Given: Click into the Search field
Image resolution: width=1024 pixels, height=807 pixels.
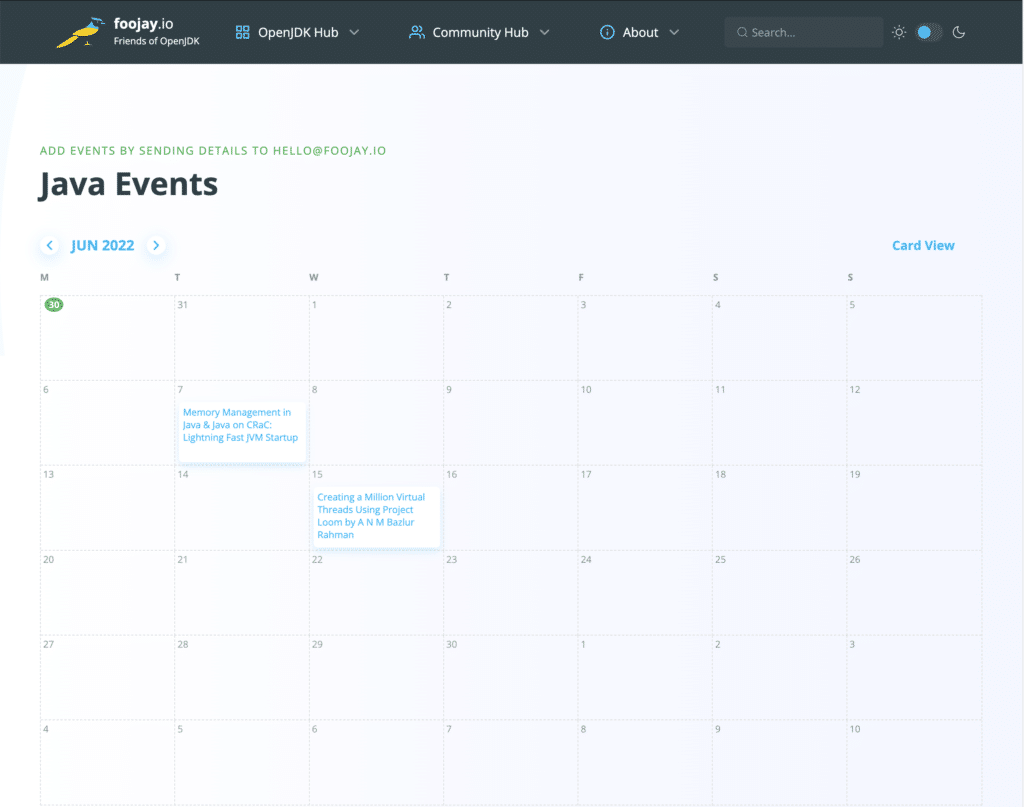Looking at the screenshot, I should pos(803,32).
